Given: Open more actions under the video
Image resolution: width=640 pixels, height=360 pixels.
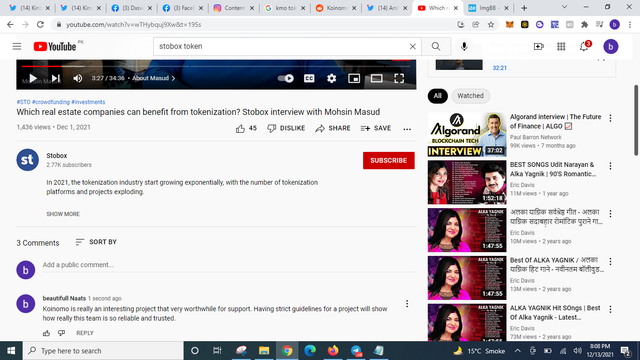Looking at the screenshot, I should 407,129.
